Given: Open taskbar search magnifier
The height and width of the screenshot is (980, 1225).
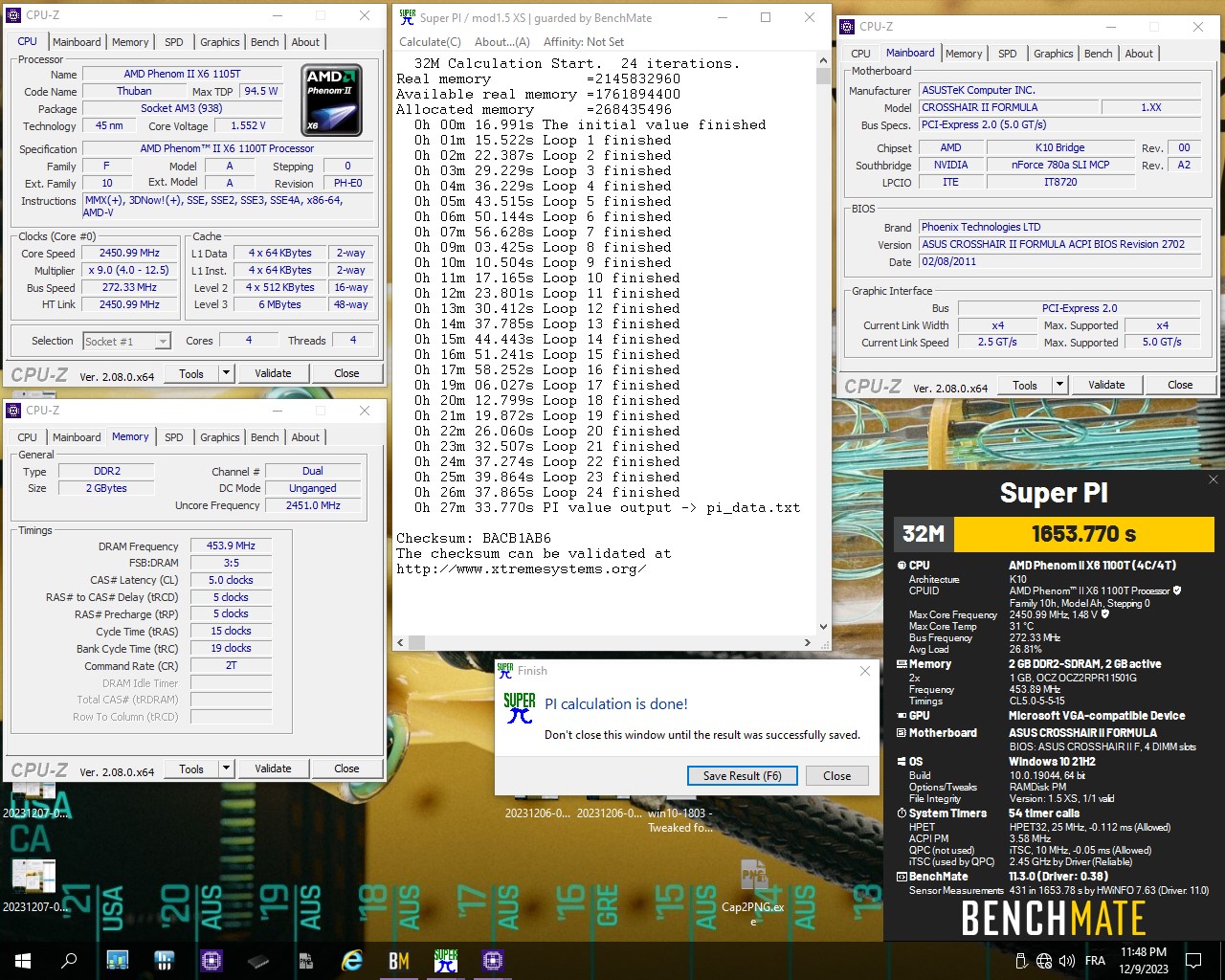Looking at the screenshot, I should pyautogui.click(x=69, y=960).
